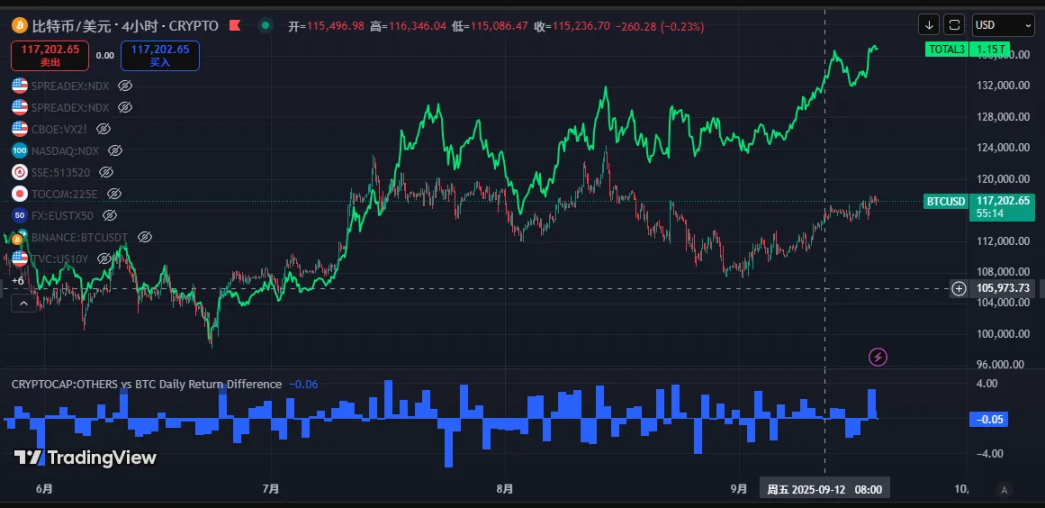Click the Bitcoin symbol logo in the chart title
Viewport: 1045px width, 508px height.
tap(19, 25)
